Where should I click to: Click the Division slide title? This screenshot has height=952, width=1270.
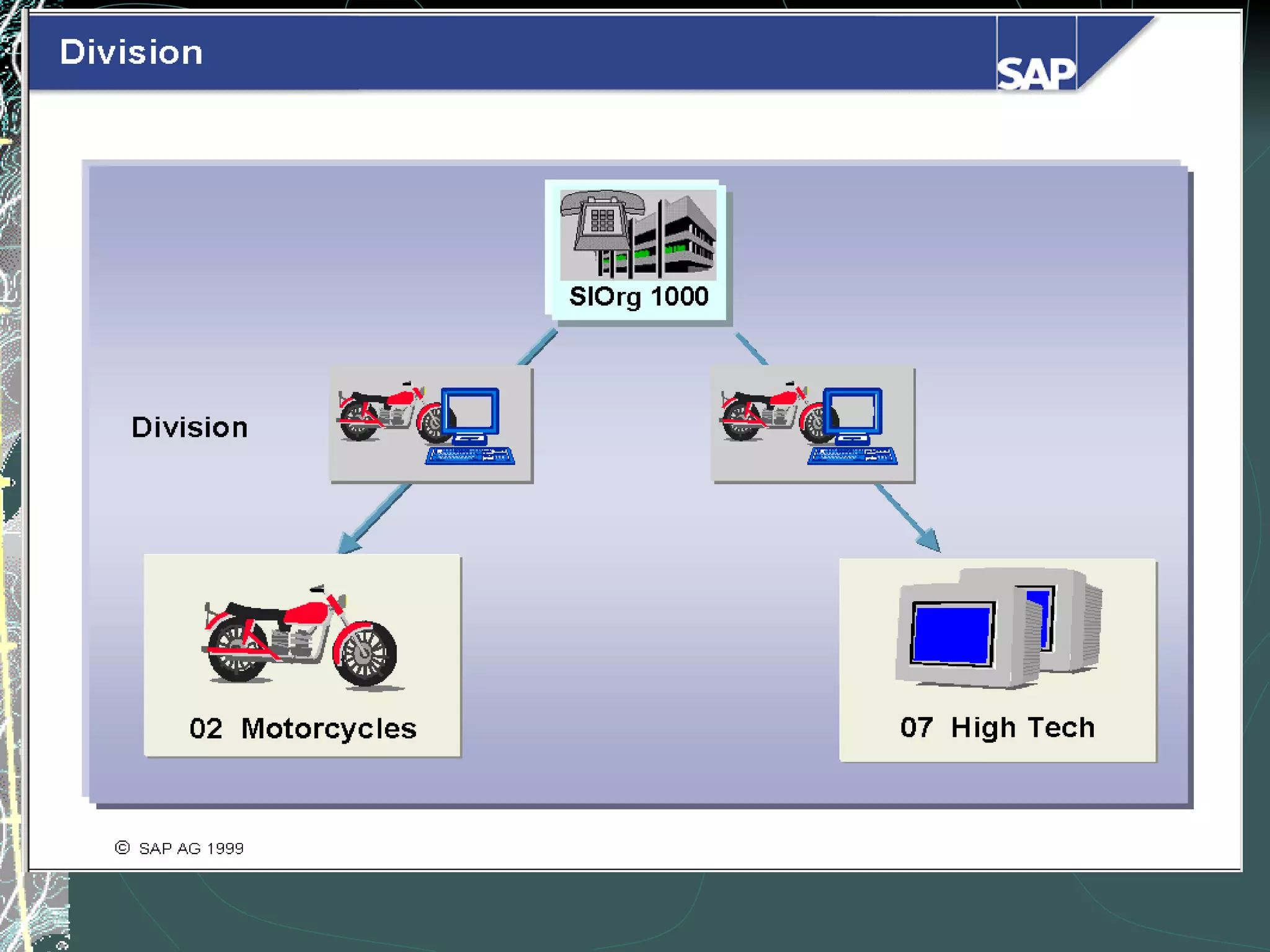click(131, 52)
